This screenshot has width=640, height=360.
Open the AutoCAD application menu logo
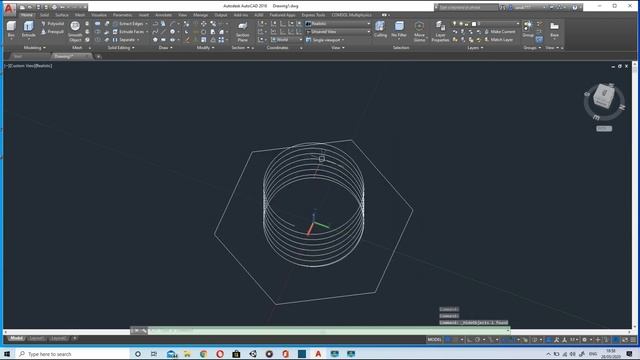click(9, 8)
